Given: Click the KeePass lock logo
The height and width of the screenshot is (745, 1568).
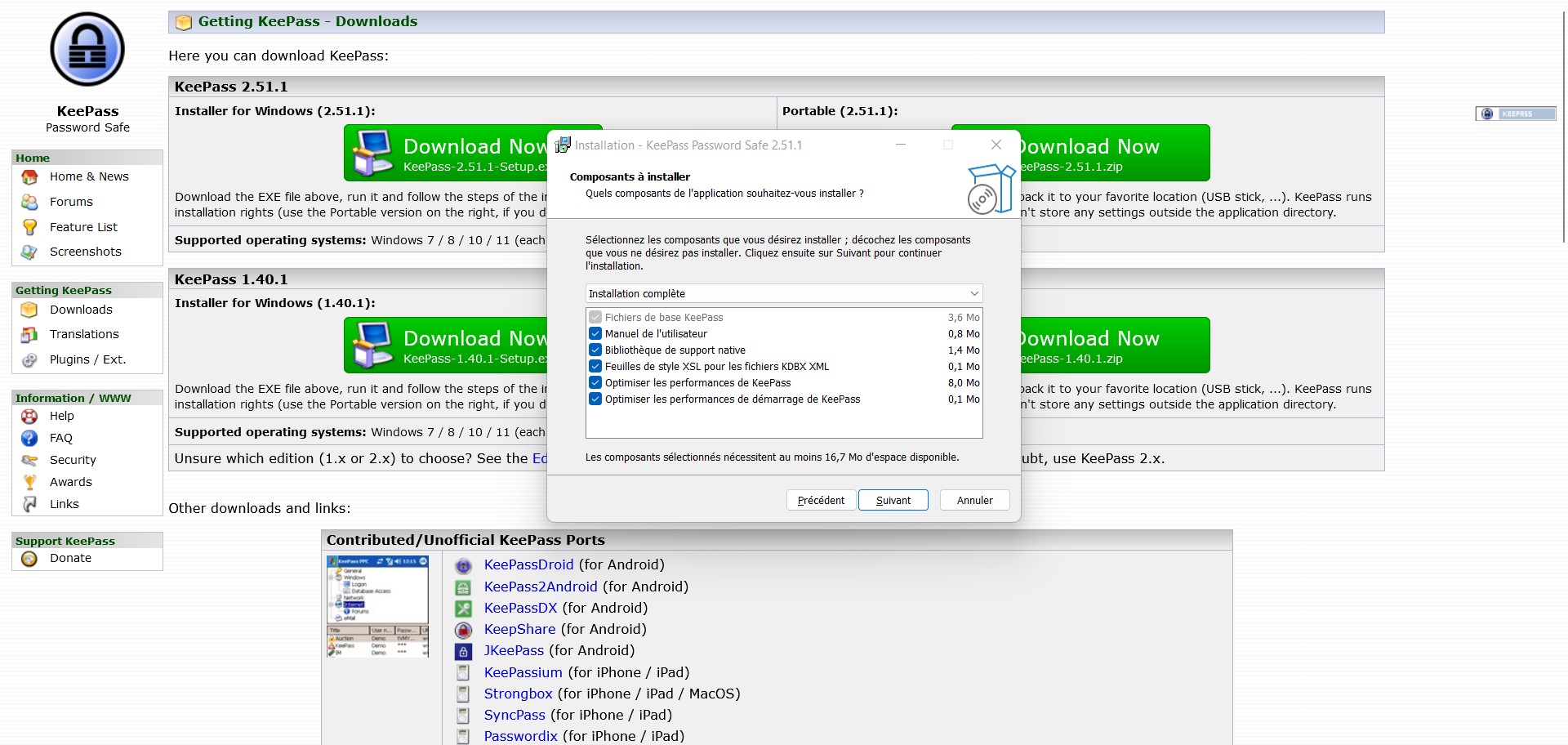Looking at the screenshot, I should click(x=87, y=50).
